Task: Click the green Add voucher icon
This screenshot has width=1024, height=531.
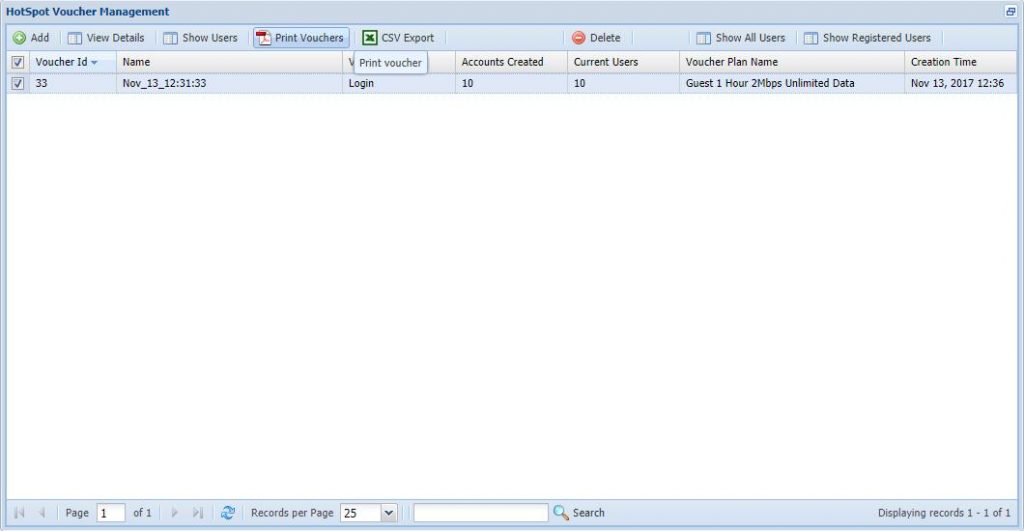Action: (x=19, y=38)
